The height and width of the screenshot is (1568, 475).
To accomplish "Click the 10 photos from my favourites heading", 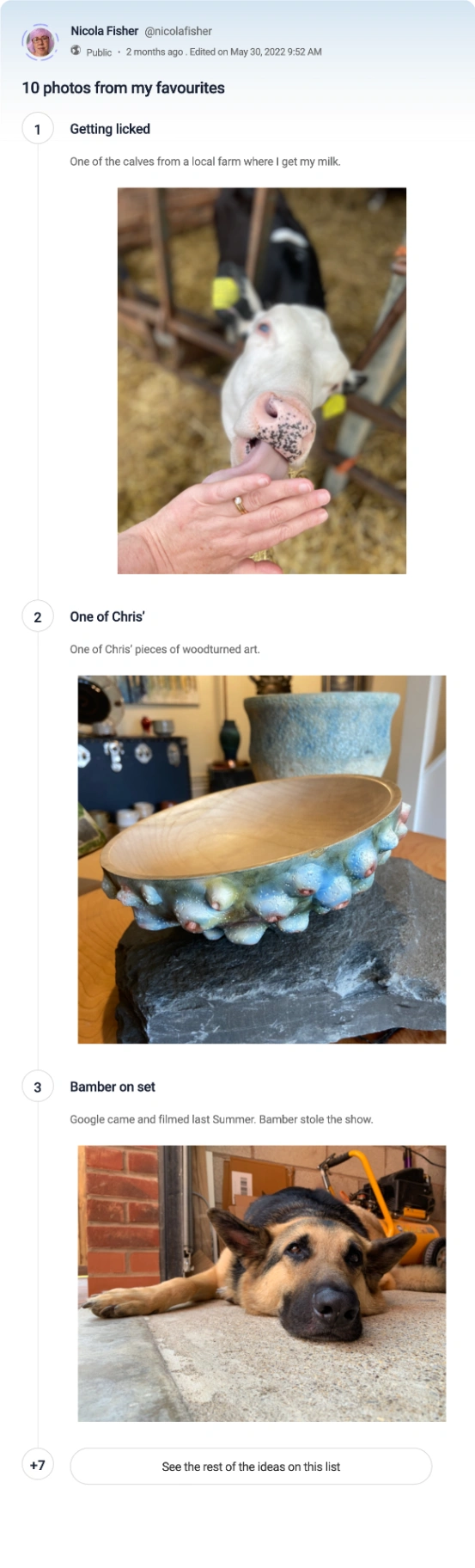I will [124, 88].
